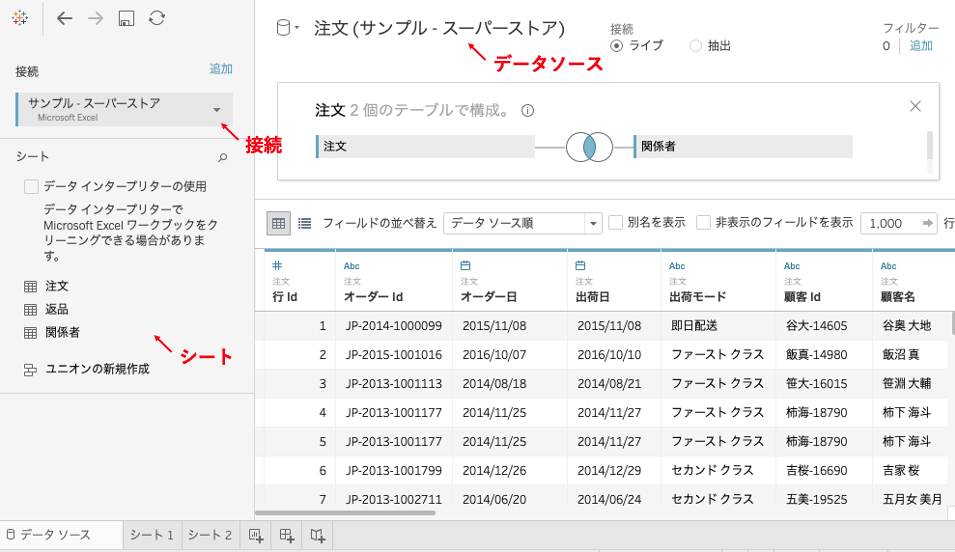Viewport: 955px width, 552px height.
Task: Change the オーダー日 date type icon
Action: pyautogui.click(x=465, y=265)
